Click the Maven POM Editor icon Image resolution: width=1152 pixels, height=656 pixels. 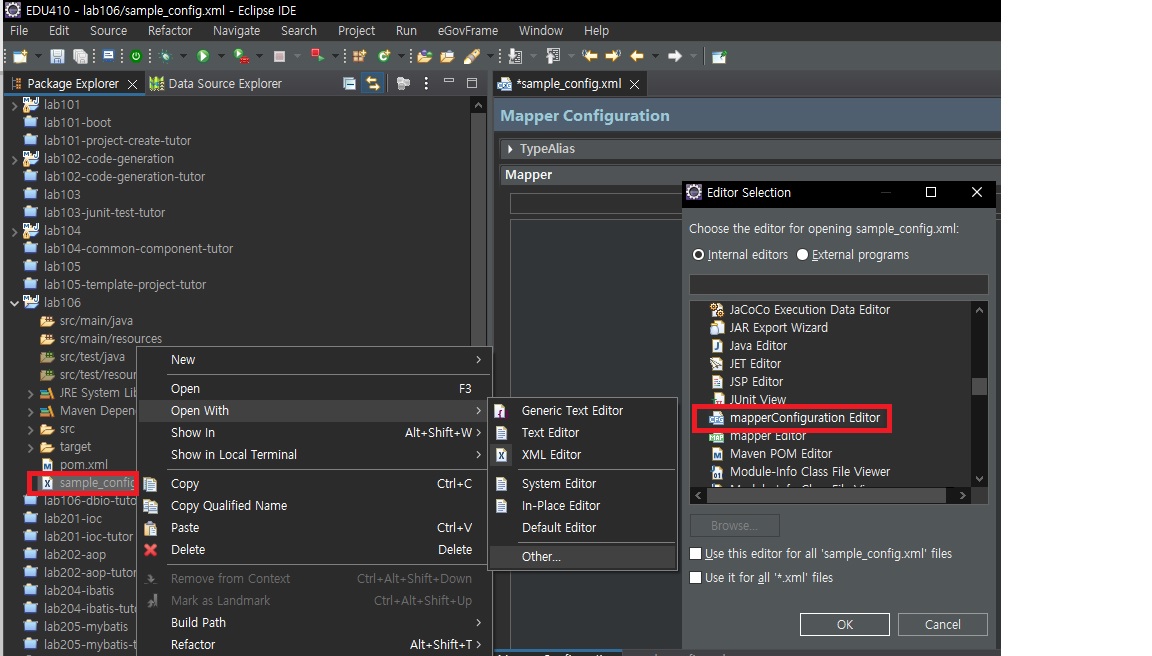(717, 454)
